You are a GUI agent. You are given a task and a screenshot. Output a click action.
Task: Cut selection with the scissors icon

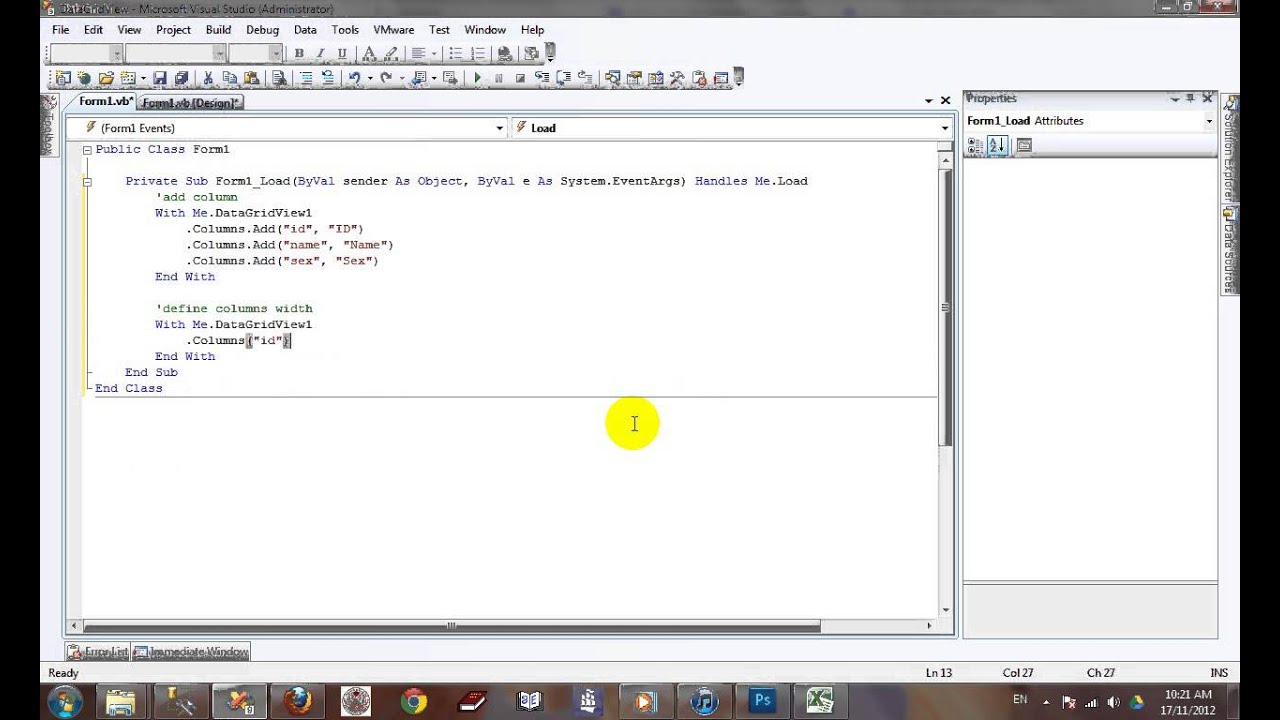tap(207, 78)
